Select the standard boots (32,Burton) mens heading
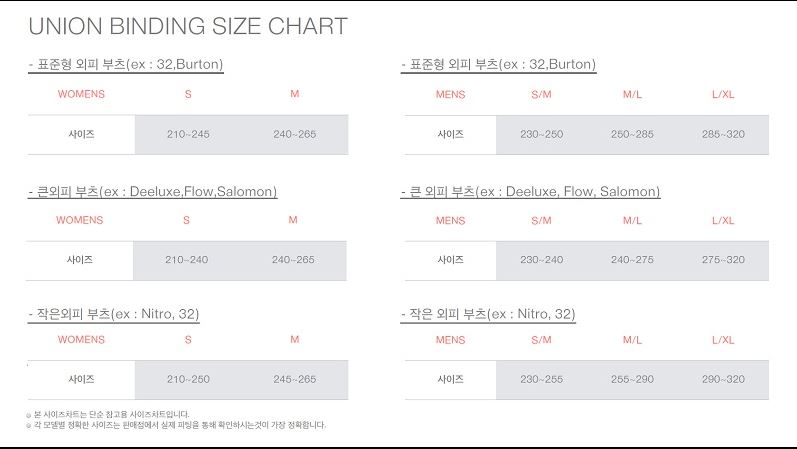The image size is (797, 449). (499, 65)
